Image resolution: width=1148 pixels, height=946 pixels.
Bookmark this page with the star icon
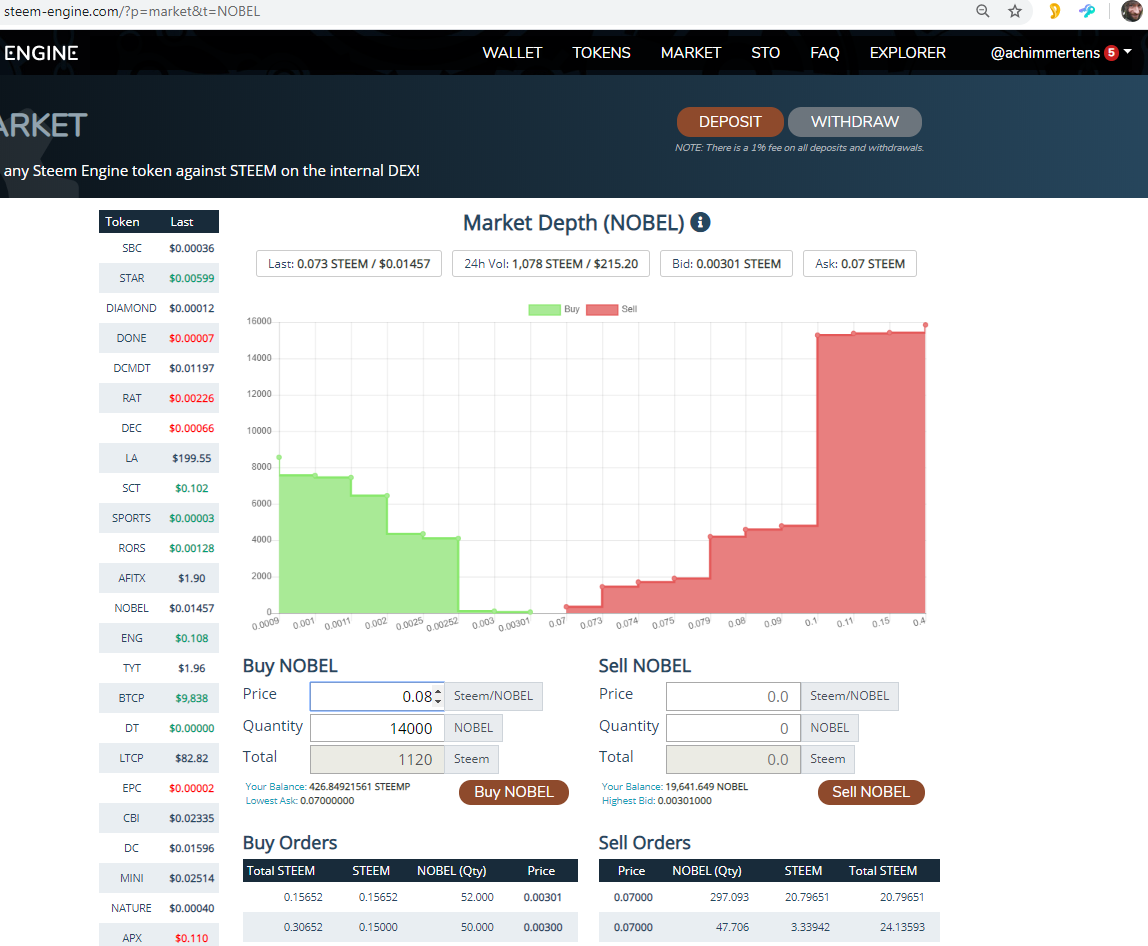pyautogui.click(x=1015, y=11)
